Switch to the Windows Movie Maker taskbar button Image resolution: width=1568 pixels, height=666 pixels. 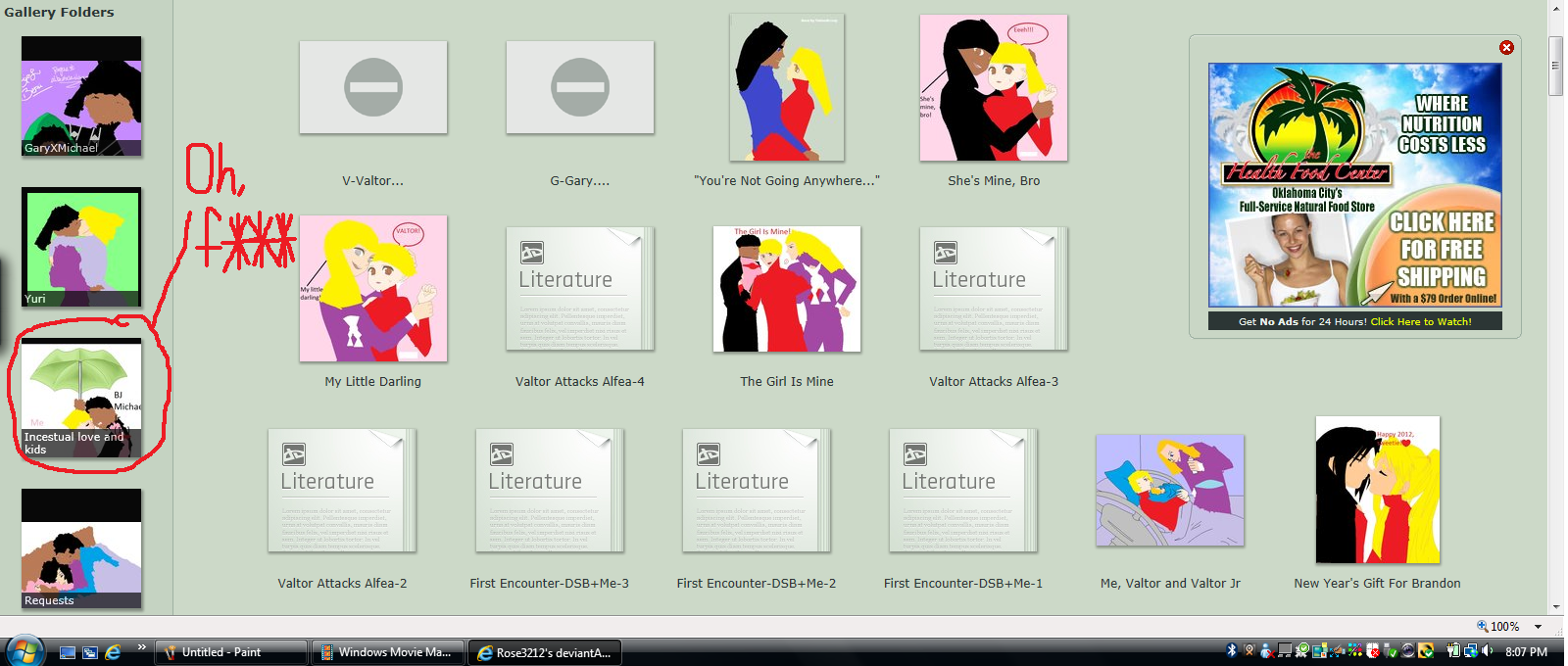coord(387,652)
